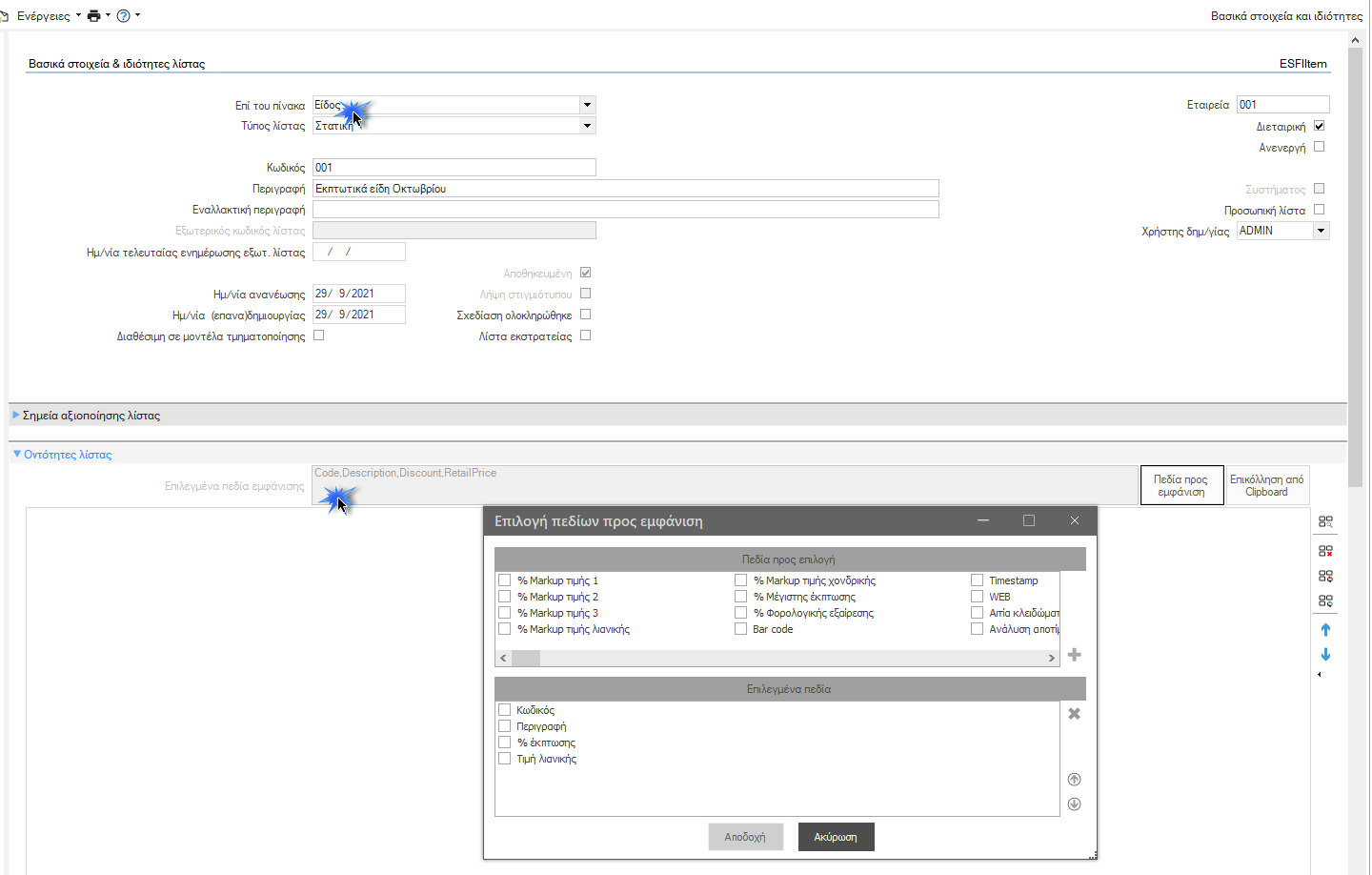Click the blue up arrow on the side toolbar
This screenshot has width=1372, height=875.
(x=1325, y=630)
